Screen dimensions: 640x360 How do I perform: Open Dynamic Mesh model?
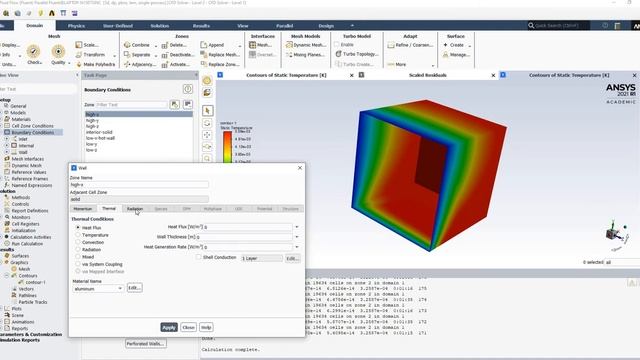tap(305, 45)
